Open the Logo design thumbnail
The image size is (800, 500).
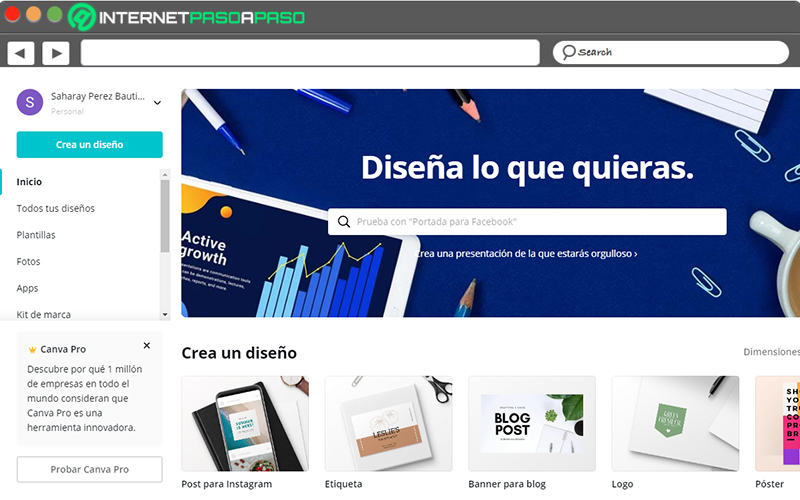(x=675, y=423)
